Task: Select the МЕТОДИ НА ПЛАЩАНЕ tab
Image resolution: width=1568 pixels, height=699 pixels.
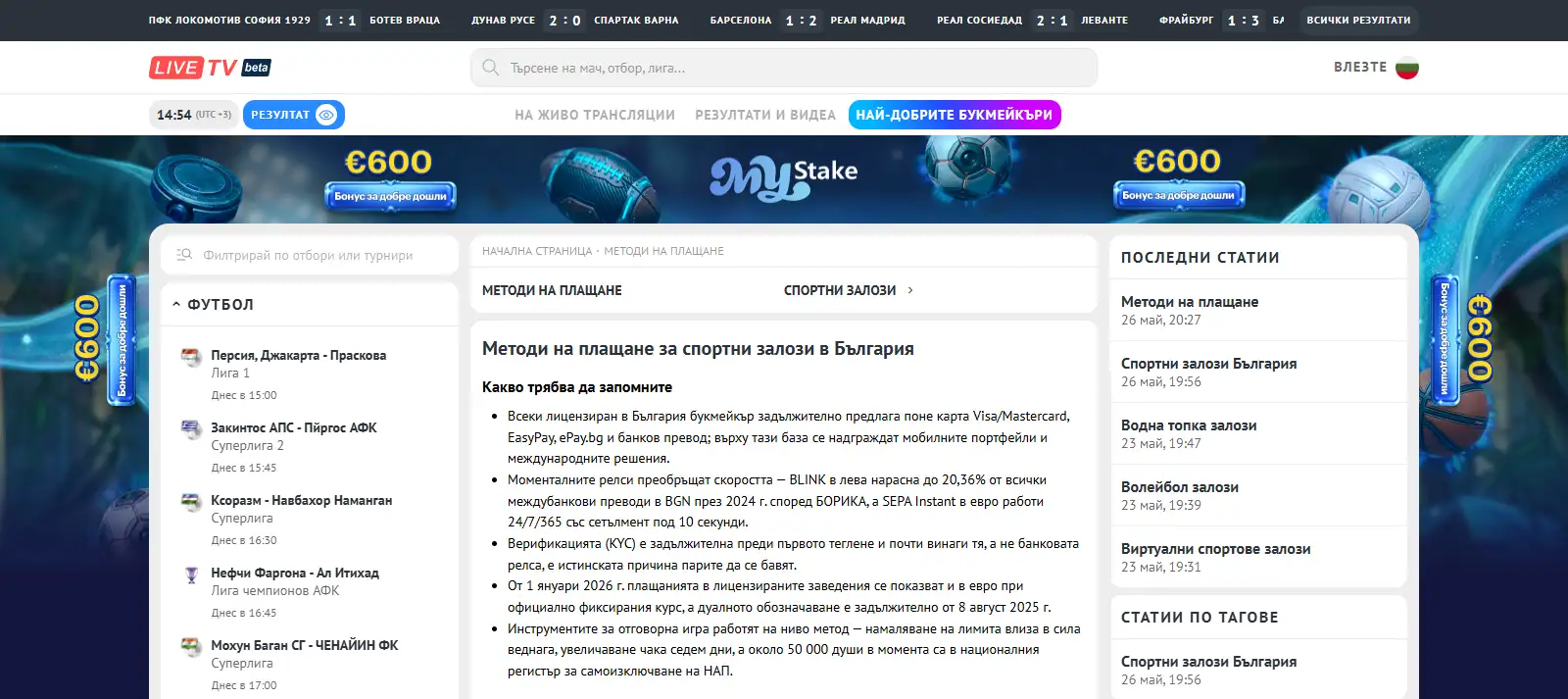Action: click(x=552, y=290)
